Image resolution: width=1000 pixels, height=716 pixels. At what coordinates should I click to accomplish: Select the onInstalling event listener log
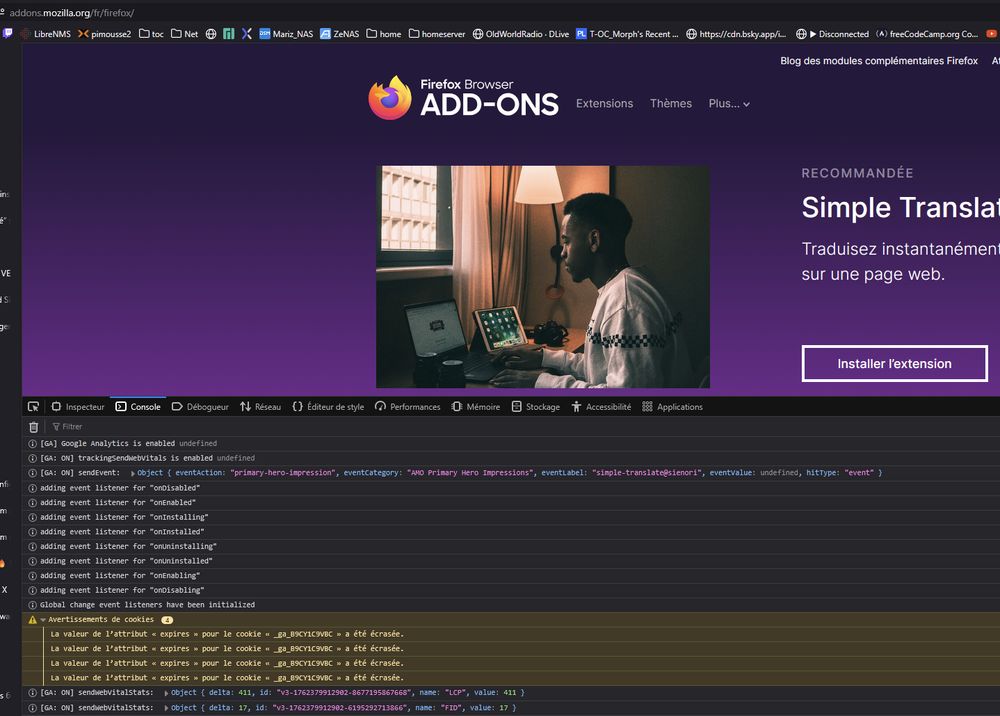coord(511,517)
